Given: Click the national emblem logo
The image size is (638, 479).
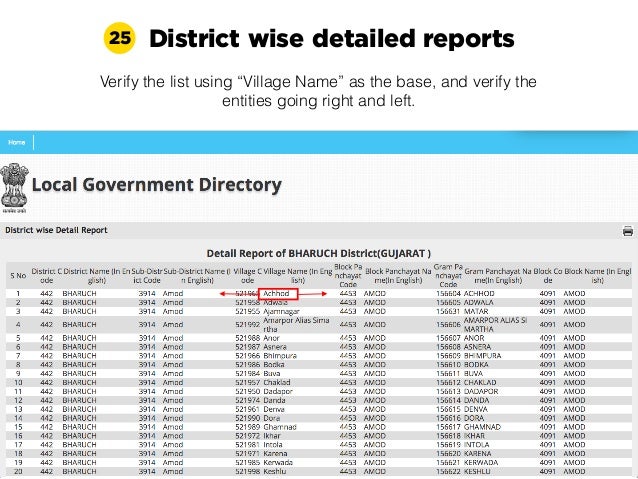Looking at the screenshot, I should coord(14,188).
